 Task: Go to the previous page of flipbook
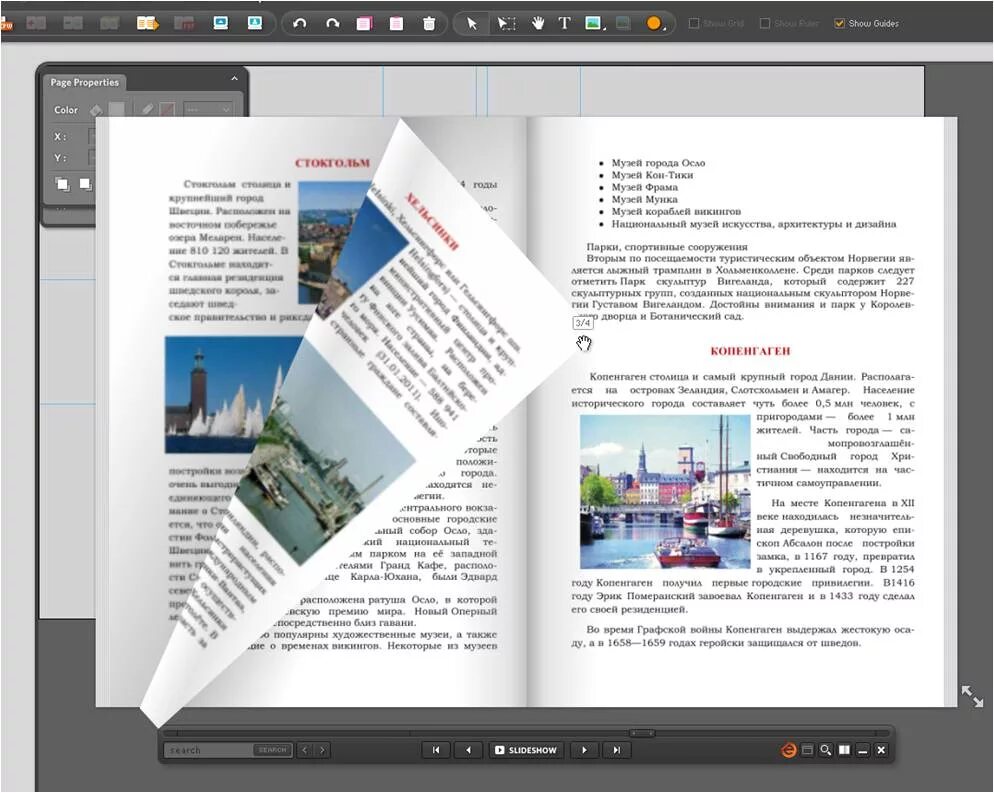(x=468, y=751)
